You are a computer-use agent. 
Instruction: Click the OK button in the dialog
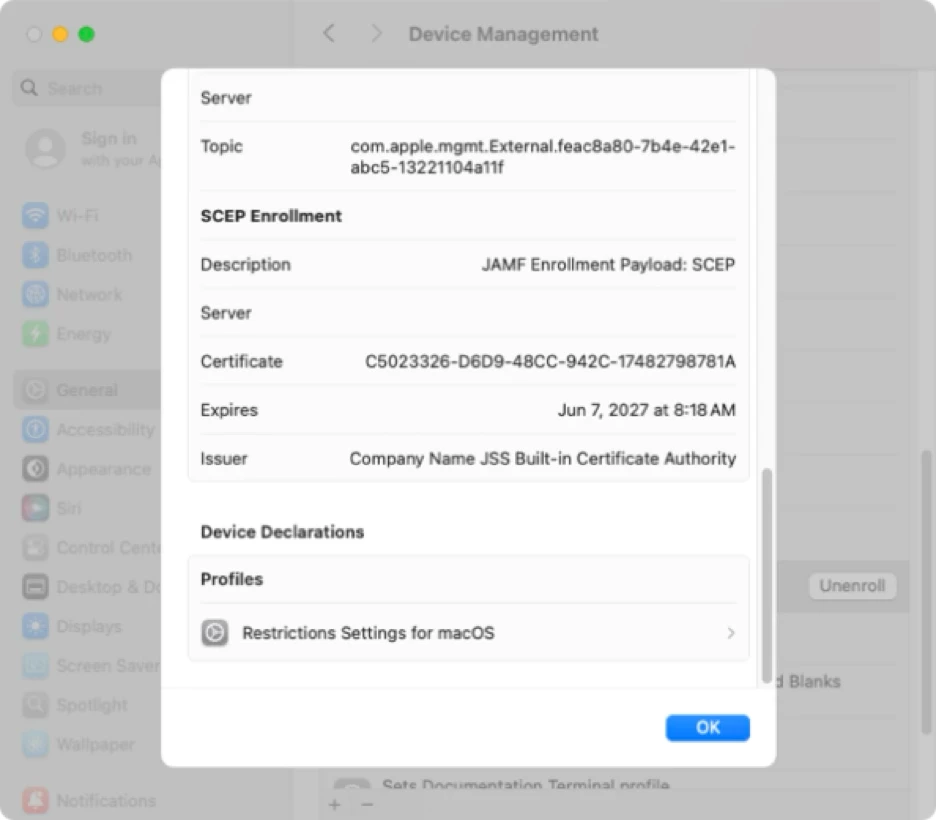pos(707,727)
